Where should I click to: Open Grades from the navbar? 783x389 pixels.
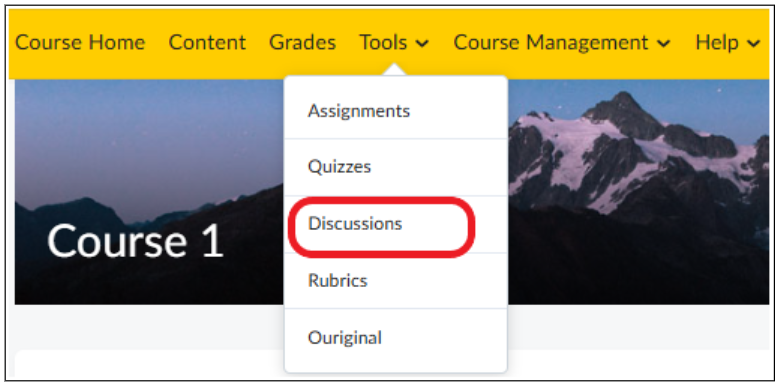coord(302,42)
